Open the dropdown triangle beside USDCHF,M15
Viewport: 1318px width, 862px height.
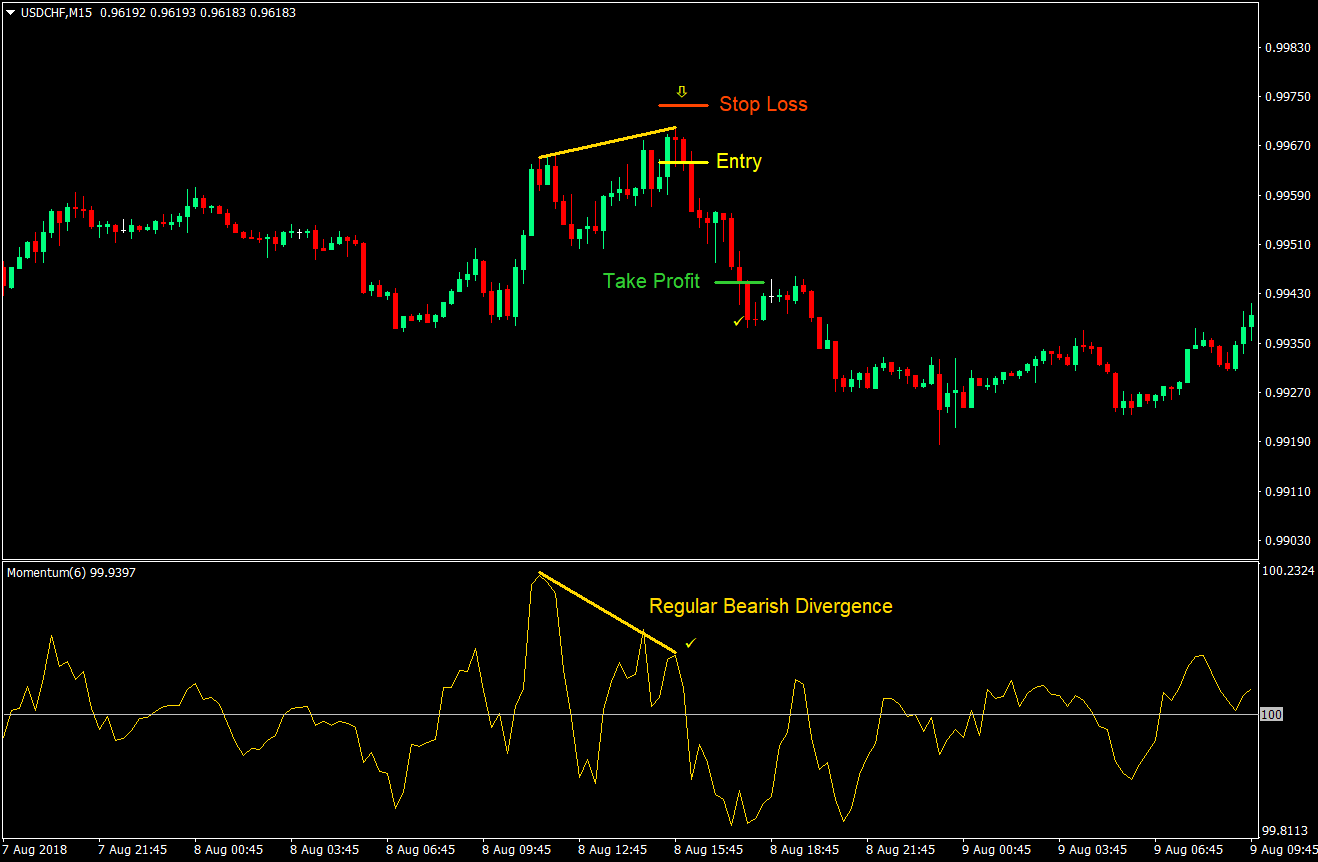pyautogui.click(x=11, y=13)
